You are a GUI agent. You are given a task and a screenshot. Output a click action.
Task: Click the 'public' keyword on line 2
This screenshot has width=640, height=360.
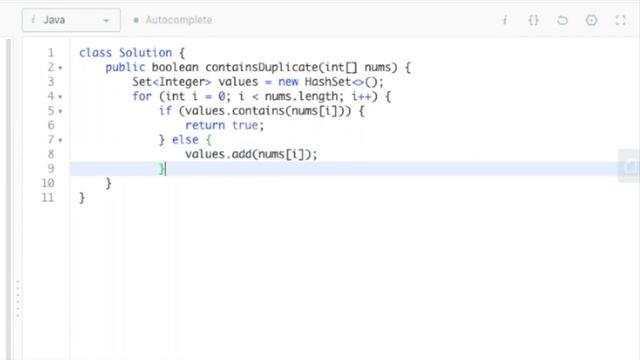click(125, 67)
